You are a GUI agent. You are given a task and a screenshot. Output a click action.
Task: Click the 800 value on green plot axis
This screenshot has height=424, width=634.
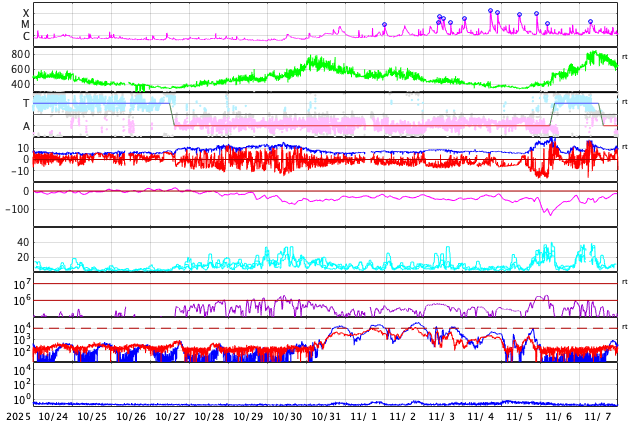(20, 55)
